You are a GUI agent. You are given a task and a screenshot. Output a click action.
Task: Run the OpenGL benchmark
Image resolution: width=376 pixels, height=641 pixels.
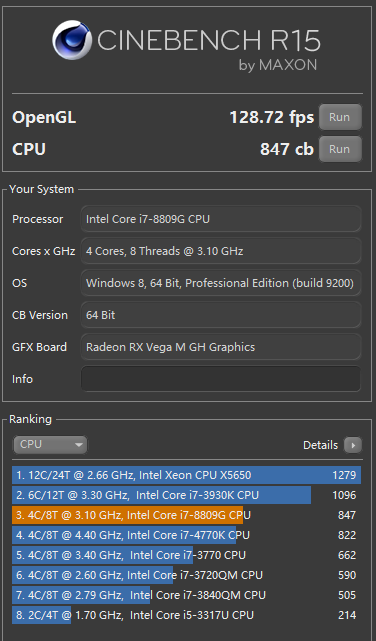340,117
